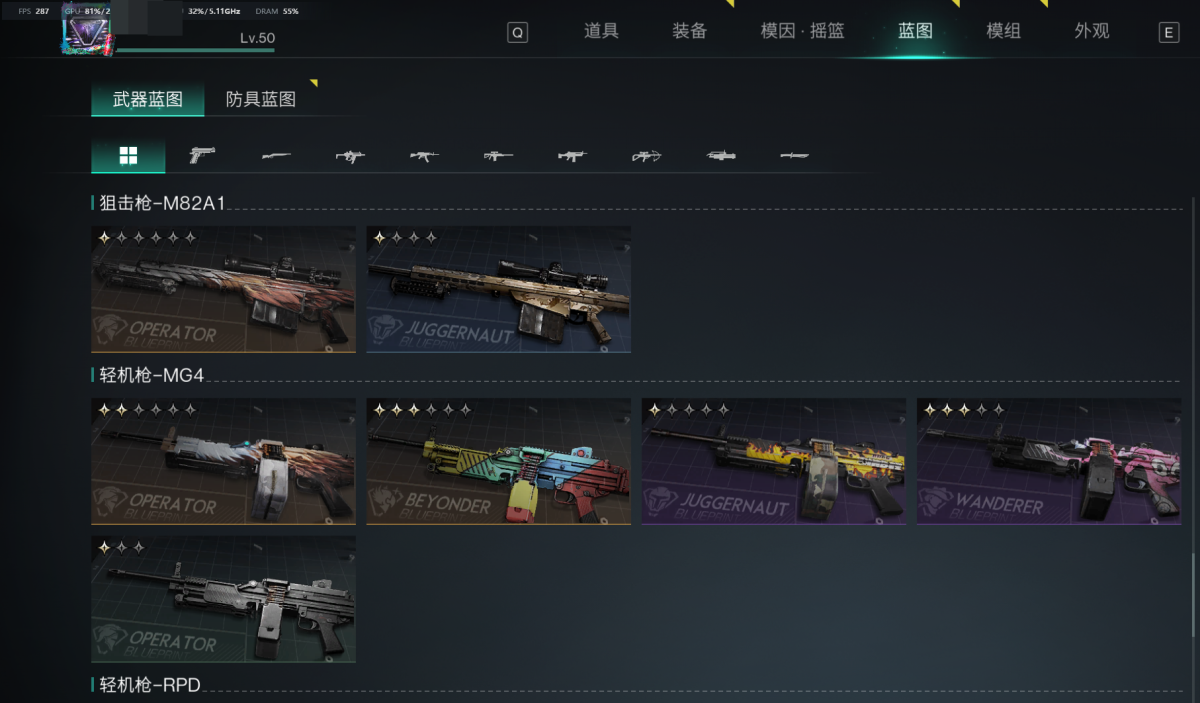
Task: Open the 模组 tab
Action: [1003, 31]
